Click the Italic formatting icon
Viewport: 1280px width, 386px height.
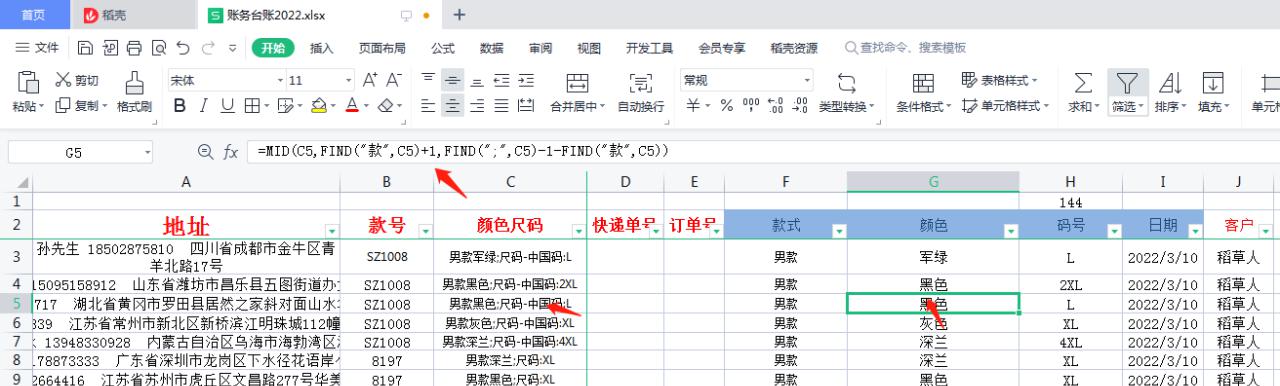point(203,106)
